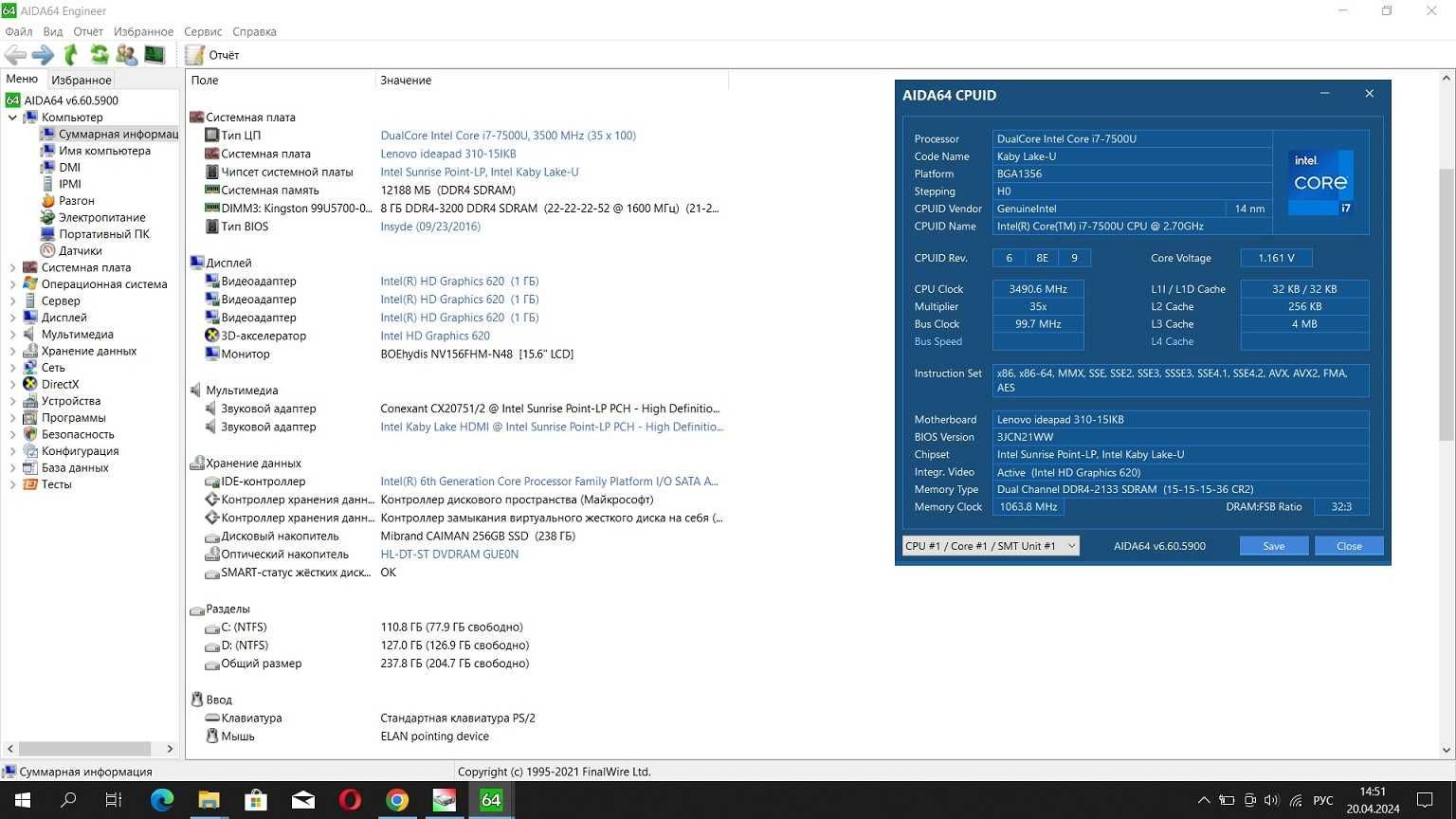
Task: Expand the Сеть tree node
Action: (x=12, y=368)
